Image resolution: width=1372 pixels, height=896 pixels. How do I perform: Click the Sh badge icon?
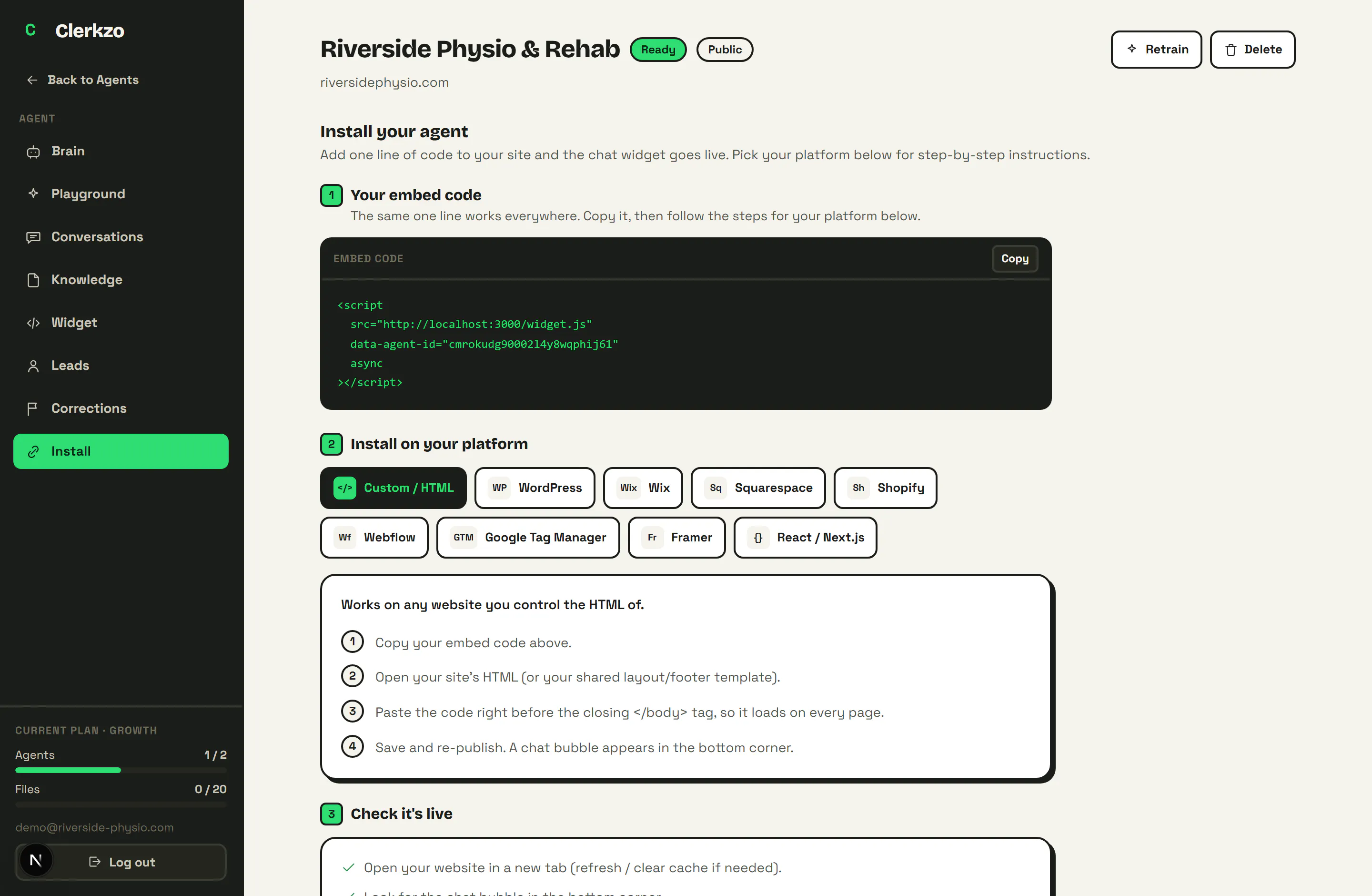click(x=858, y=488)
